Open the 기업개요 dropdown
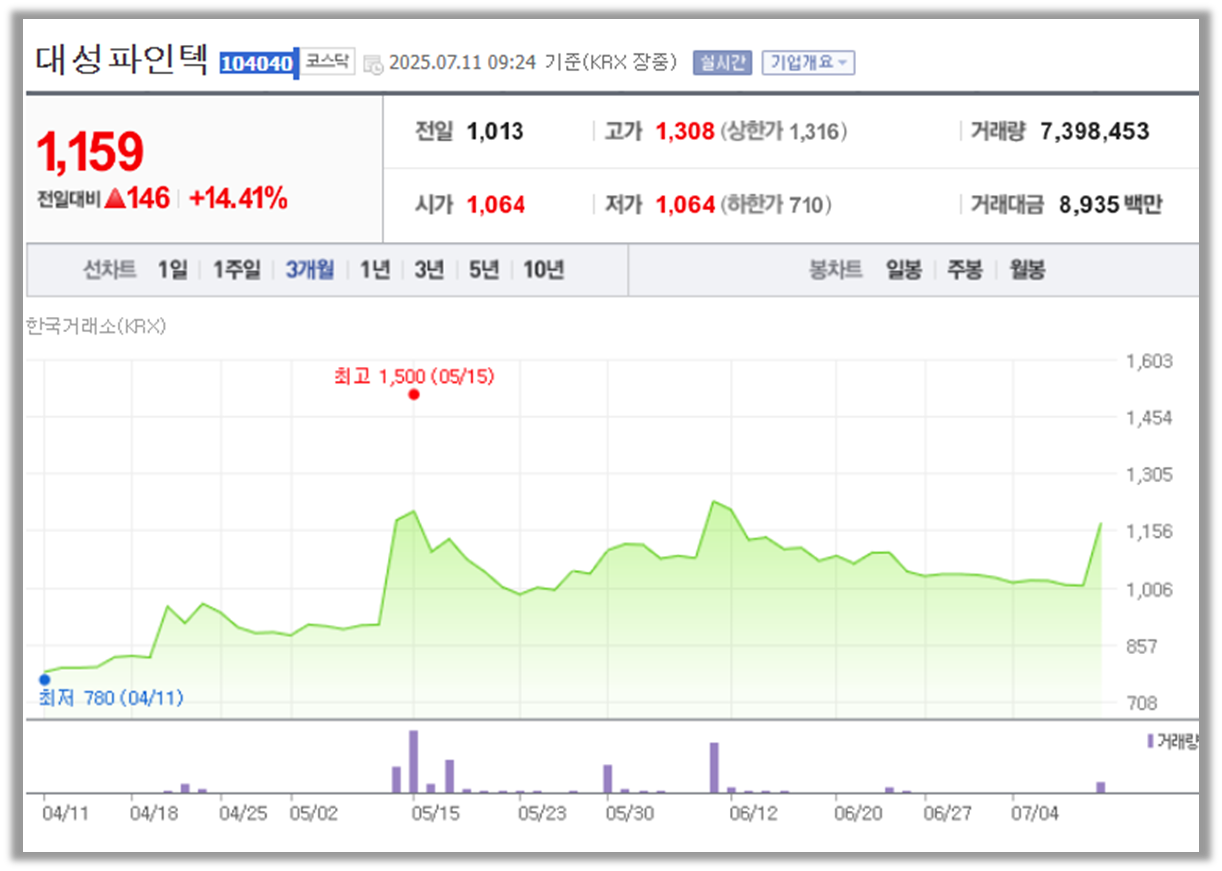1222x871 pixels. [808, 63]
